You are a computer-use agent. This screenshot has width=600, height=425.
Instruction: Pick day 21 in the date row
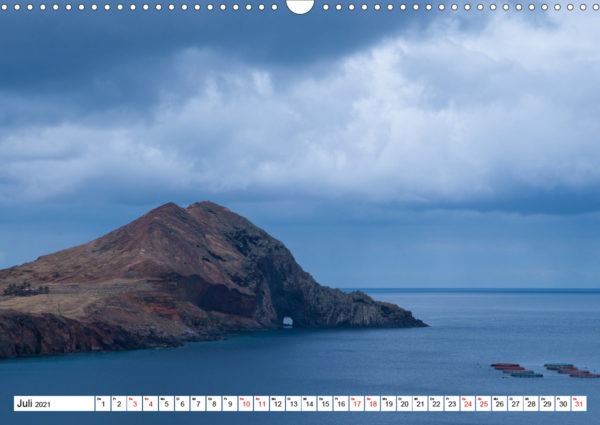tap(420, 404)
